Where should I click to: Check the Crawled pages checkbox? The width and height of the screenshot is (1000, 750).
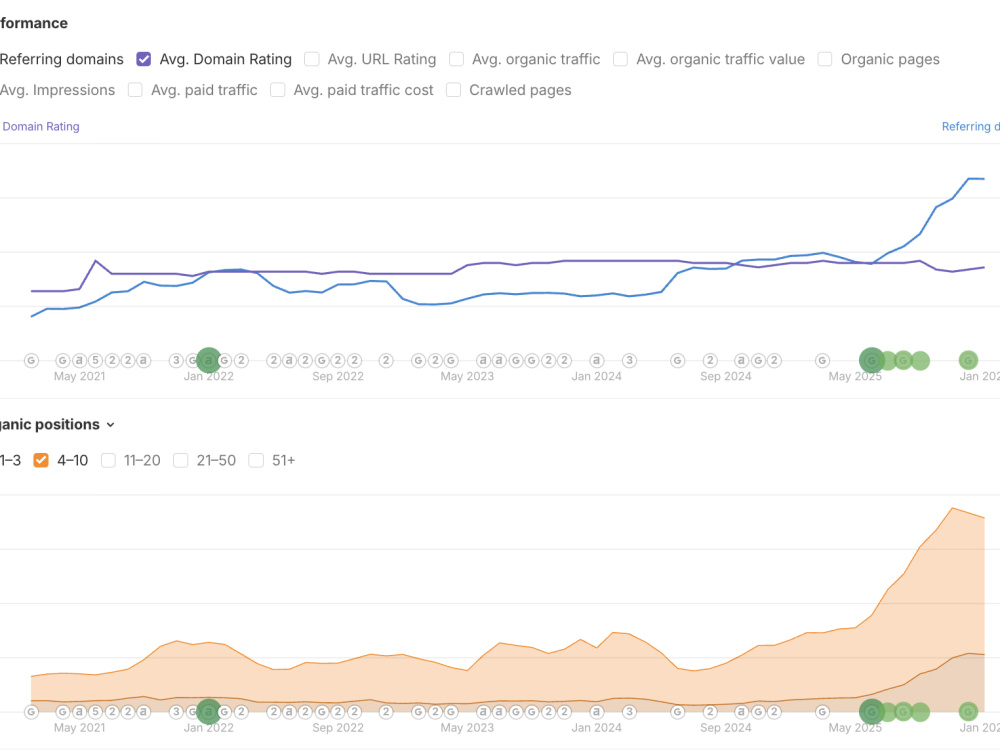tap(453, 90)
